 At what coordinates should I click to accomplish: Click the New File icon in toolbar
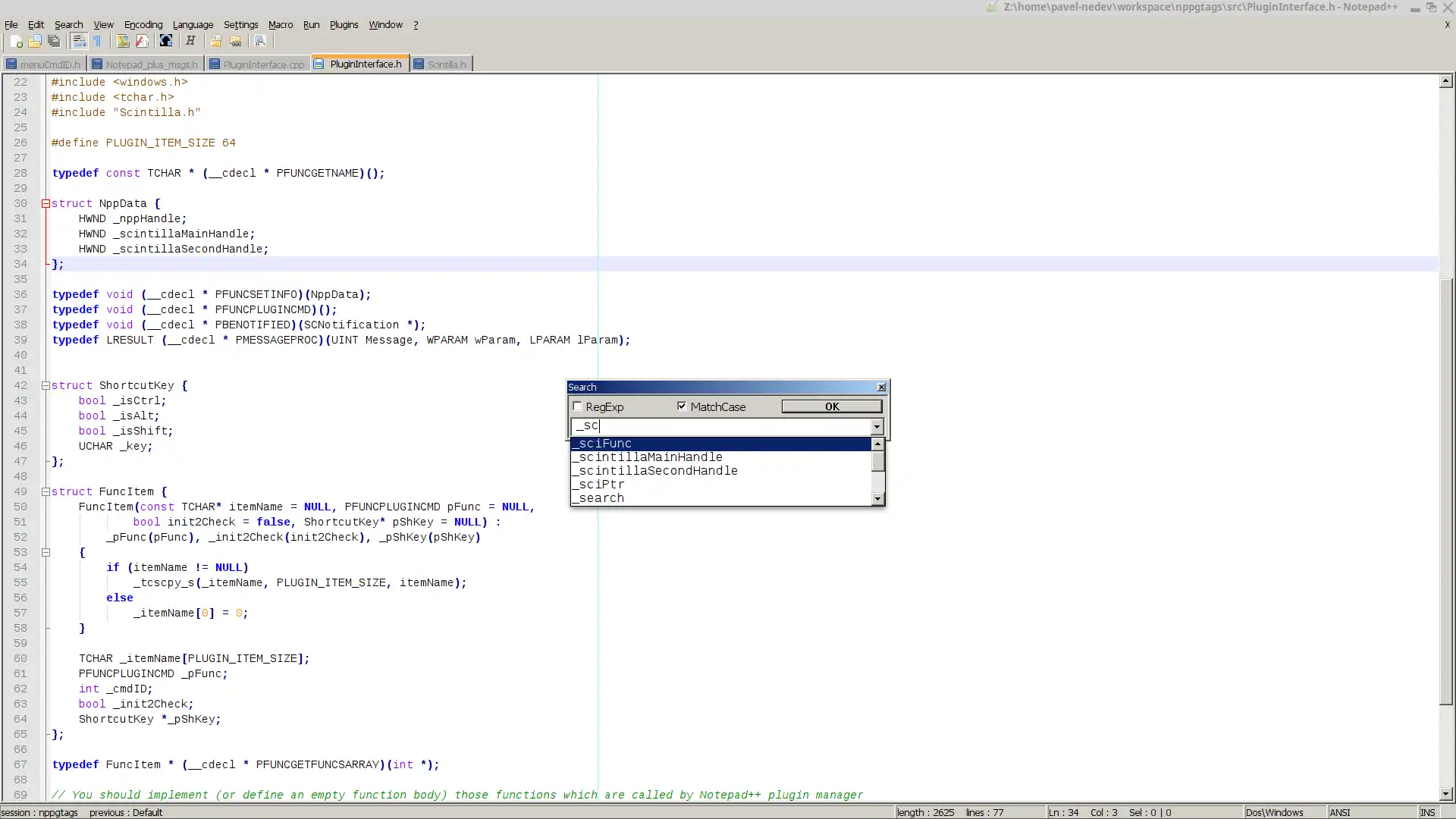coord(15,41)
